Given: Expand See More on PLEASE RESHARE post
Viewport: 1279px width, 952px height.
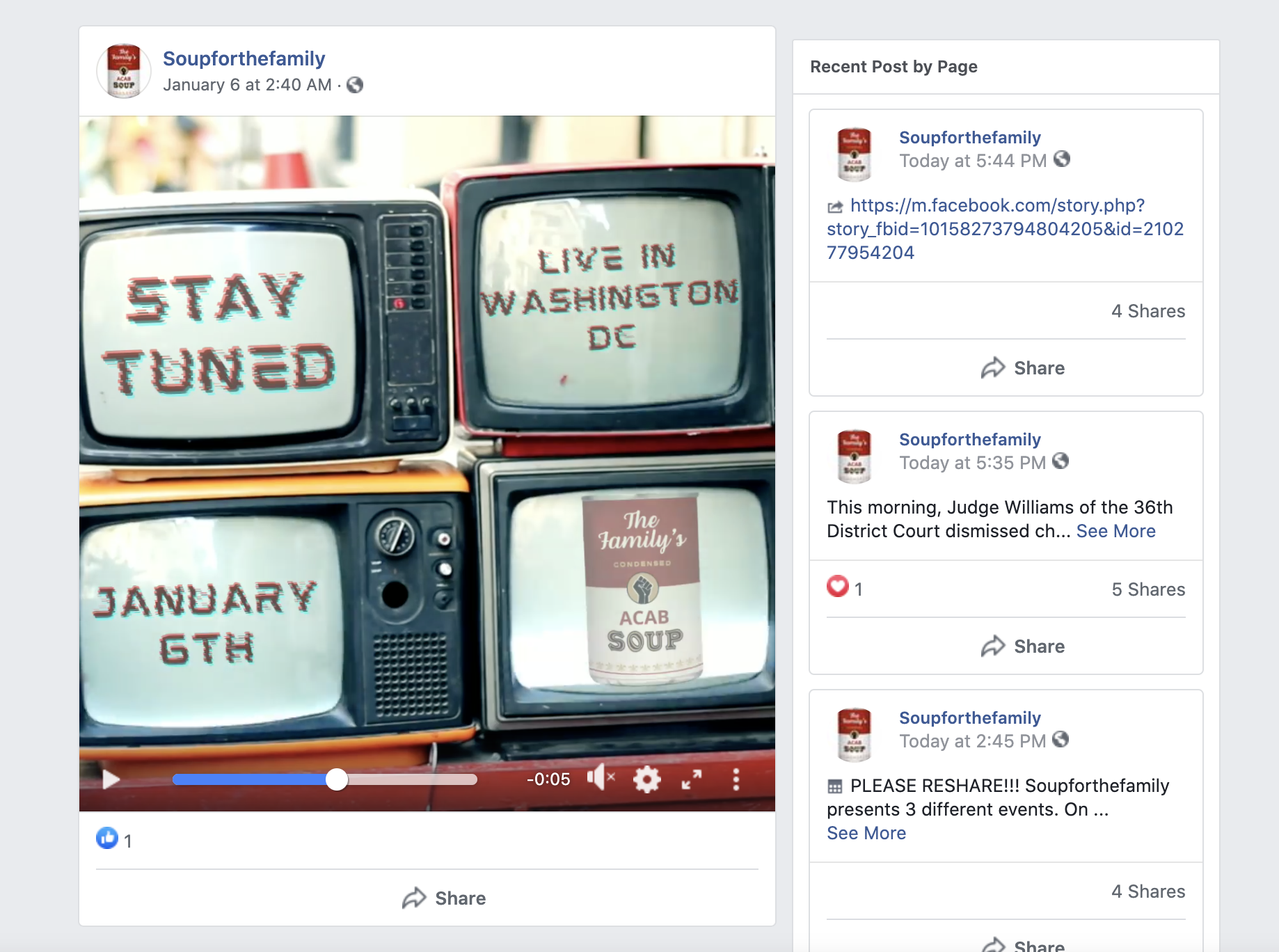Looking at the screenshot, I should (866, 833).
